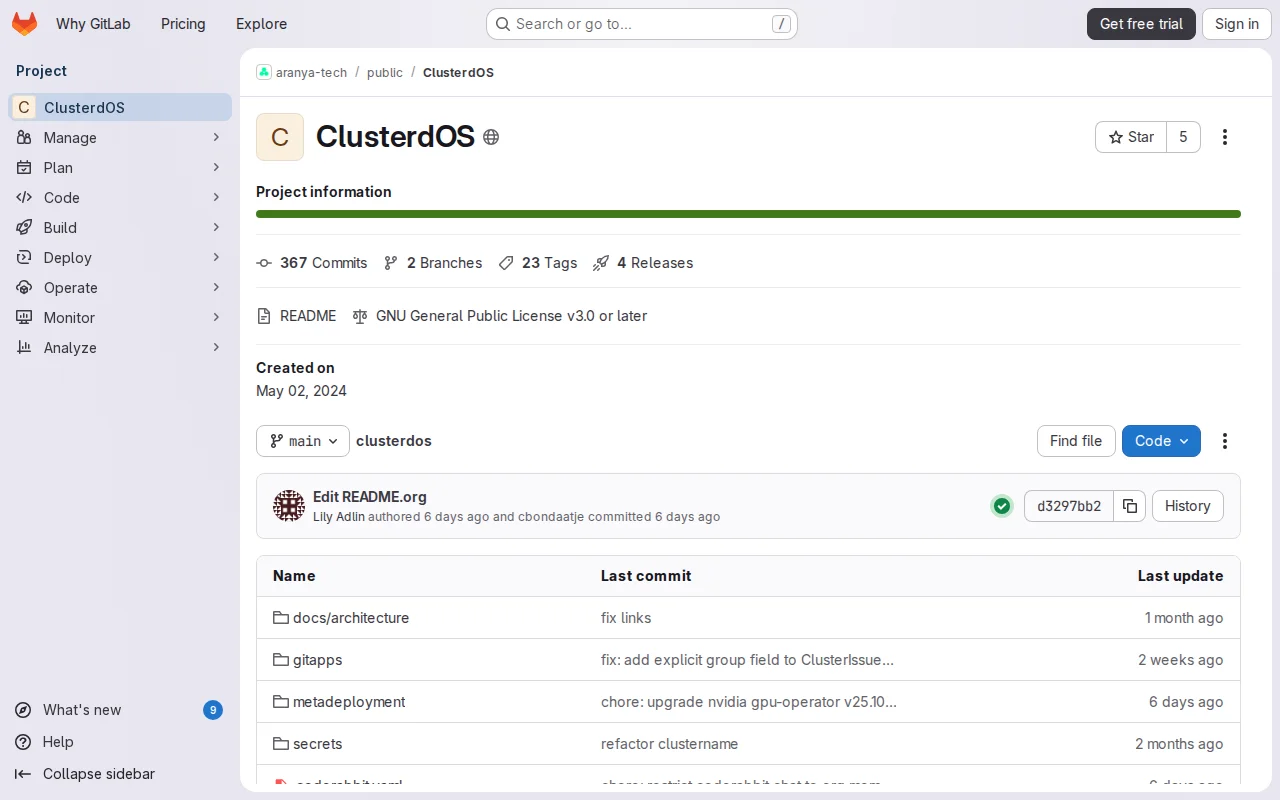View the 4 Releases
Image resolution: width=1280 pixels, height=800 pixels.
[643, 263]
